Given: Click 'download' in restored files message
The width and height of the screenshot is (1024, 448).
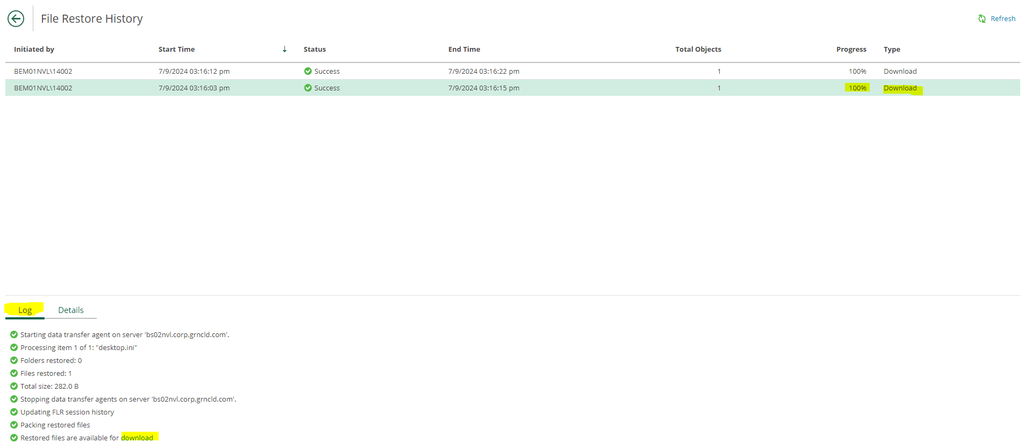Looking at the screenshot, I should tap(138, 438).
